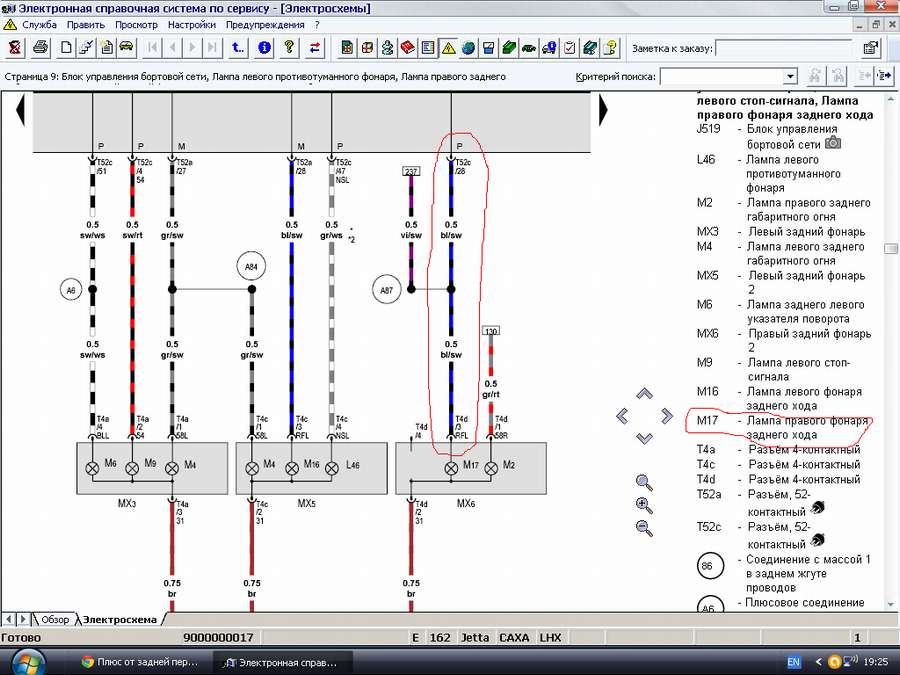Click the globe toolbar icon
This screenshot has height=675, width=900.
468,48
